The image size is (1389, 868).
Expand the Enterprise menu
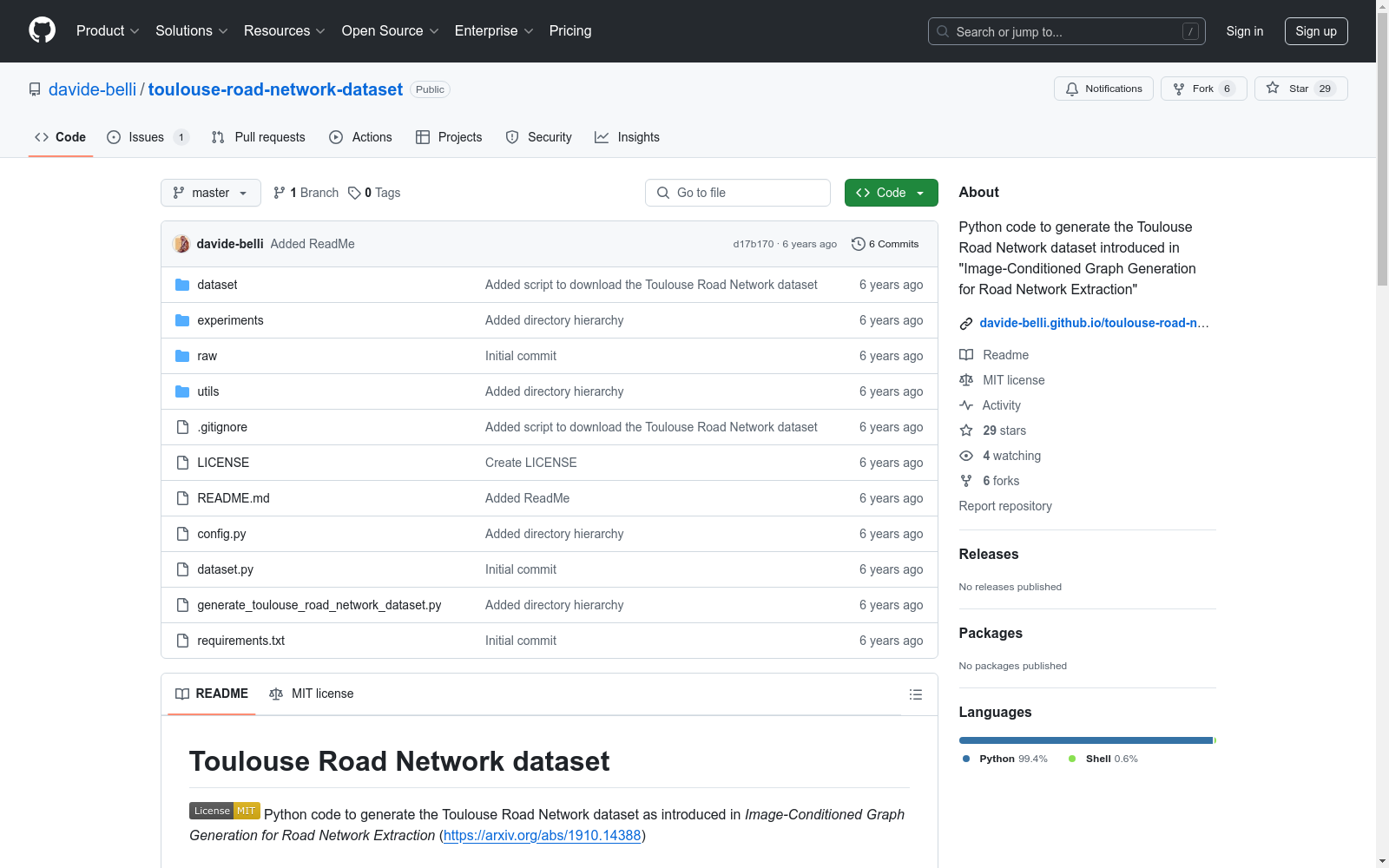(494, 30)
